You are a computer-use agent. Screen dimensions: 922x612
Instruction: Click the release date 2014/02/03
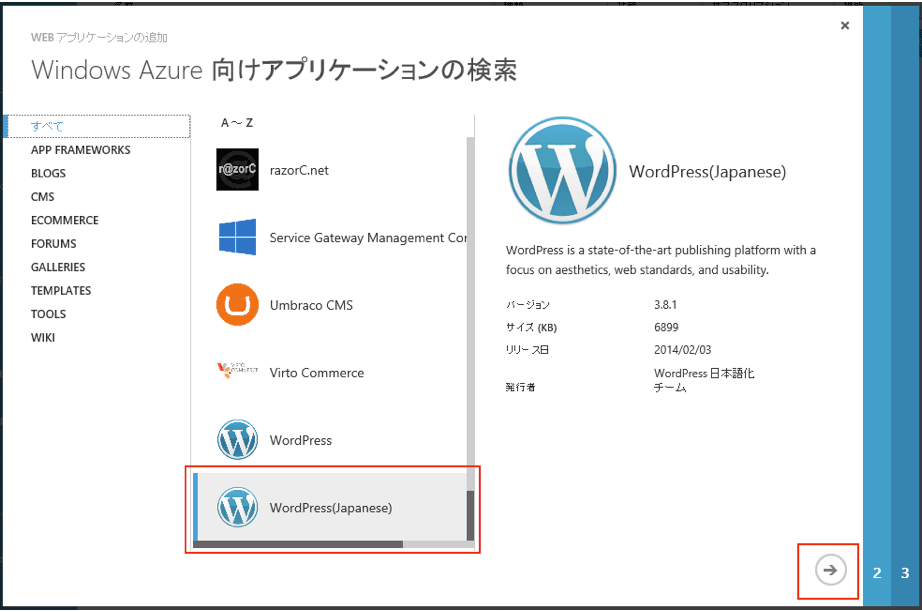click(x=682, y=350)
